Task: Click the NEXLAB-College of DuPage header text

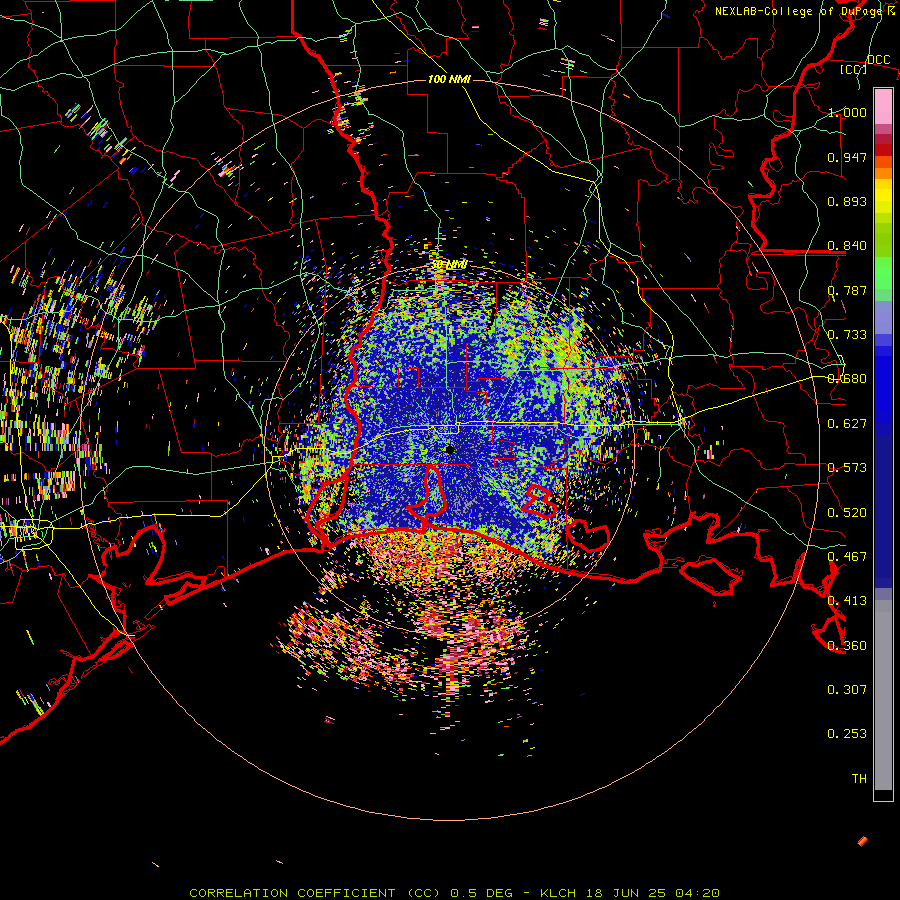Action: 805,11
